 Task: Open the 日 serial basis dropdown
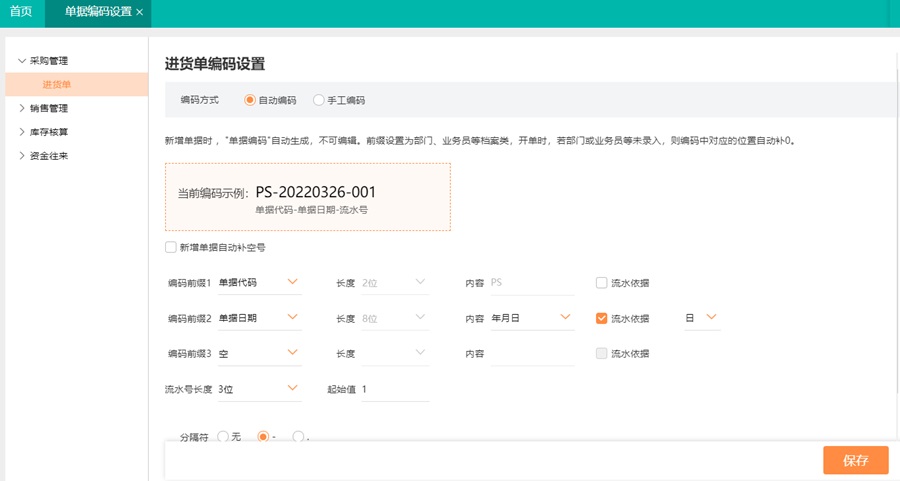pyautogui.click(x=702, y=318)
